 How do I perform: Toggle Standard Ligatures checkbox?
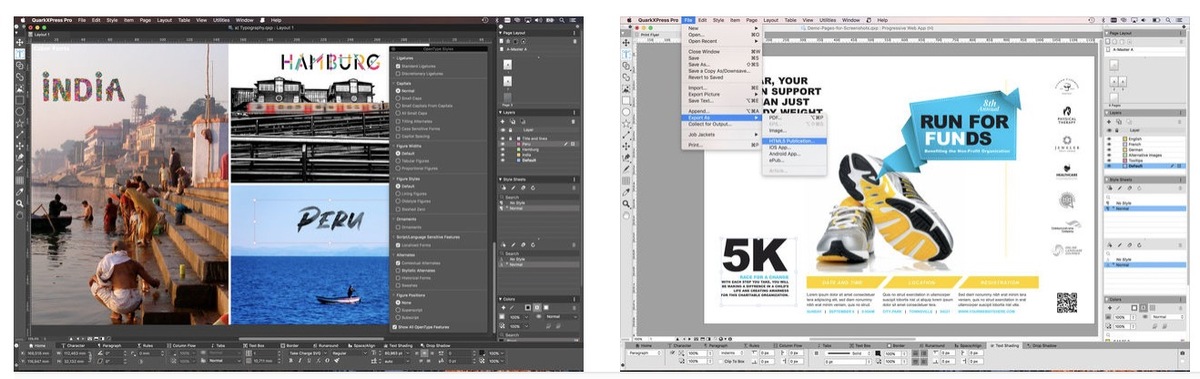(398, 66)
